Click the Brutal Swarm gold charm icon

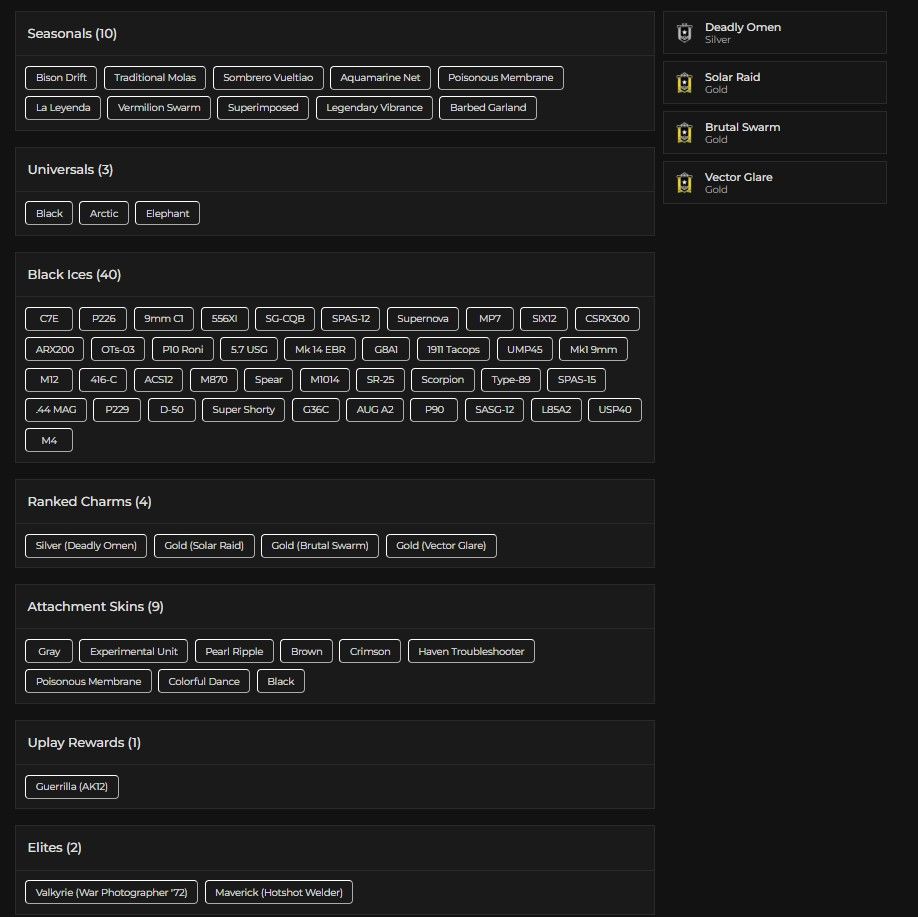pos(684,133)
